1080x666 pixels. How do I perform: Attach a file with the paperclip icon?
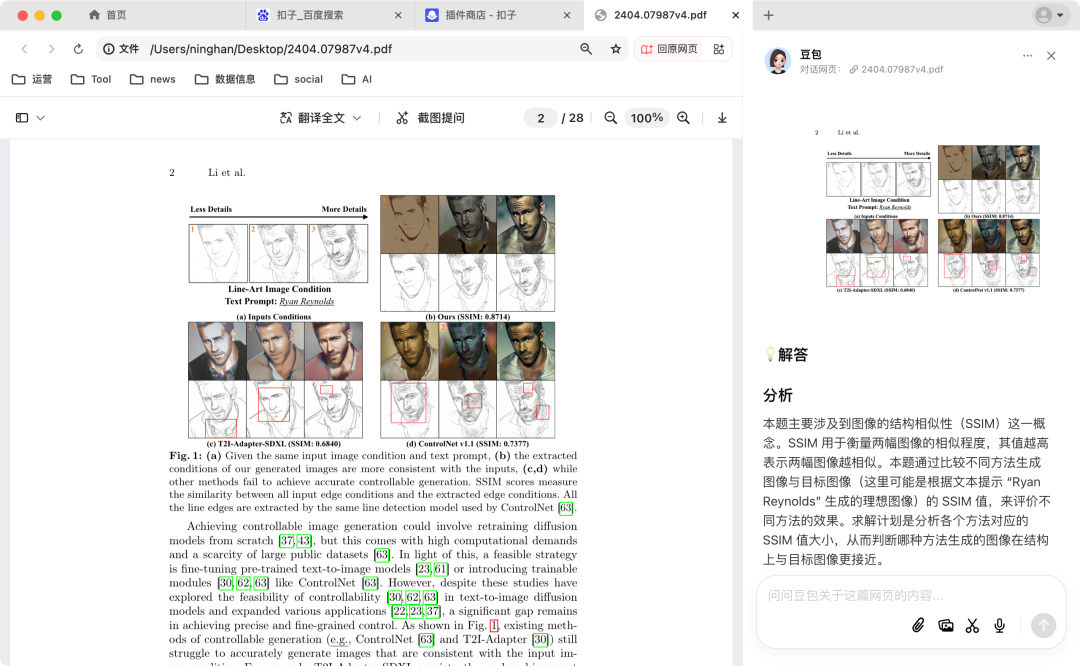pyautogui.click(x=917, y=625)
